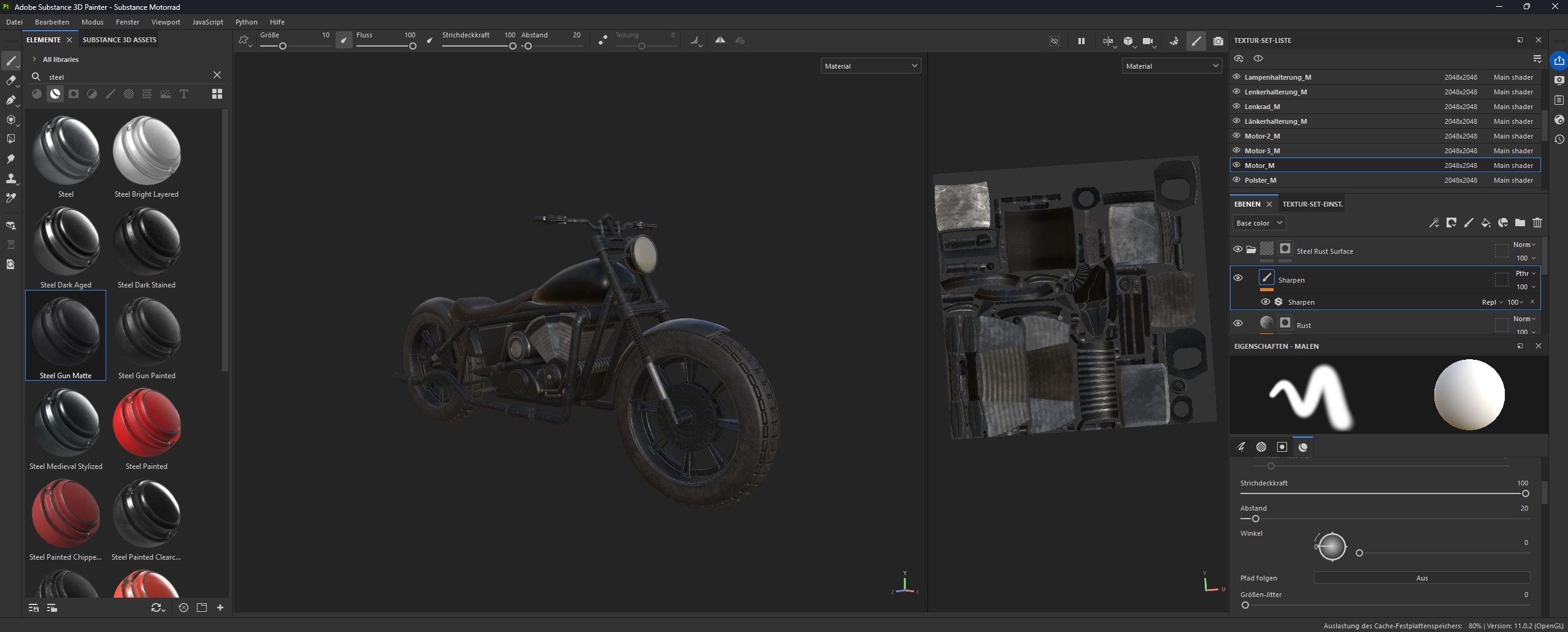Viewport: 1568px width, 632px height.
Task: Switch to Substance 3D Assets tab
Action: [x=119, y=40]
